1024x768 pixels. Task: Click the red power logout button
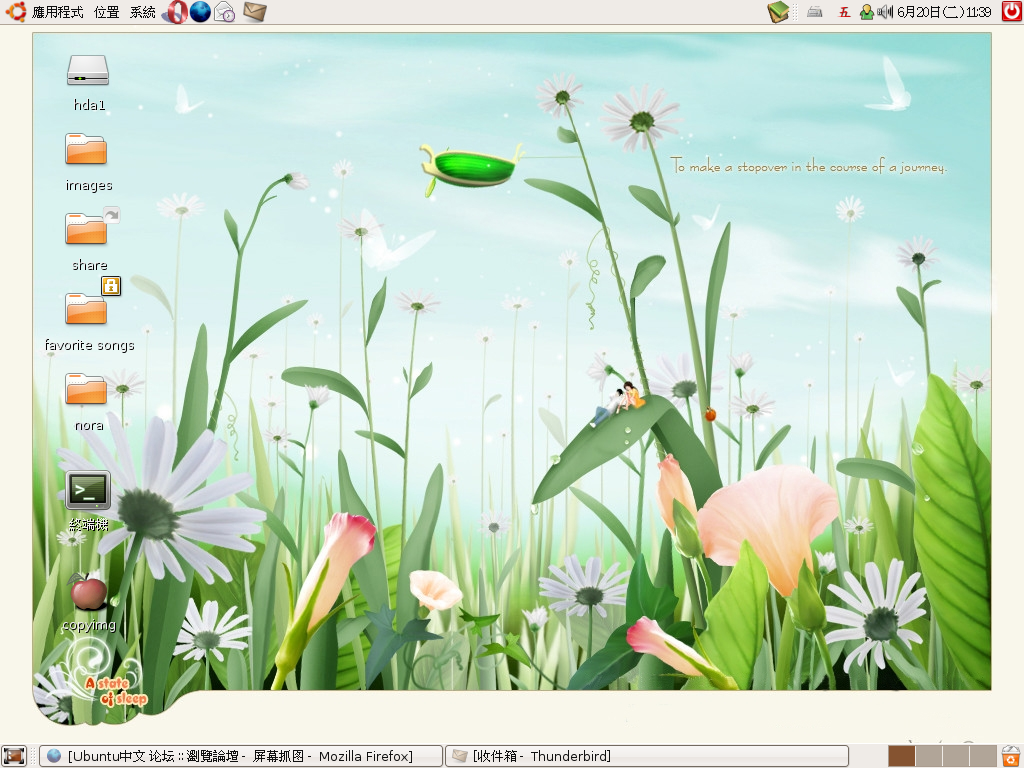(1012, 12)
